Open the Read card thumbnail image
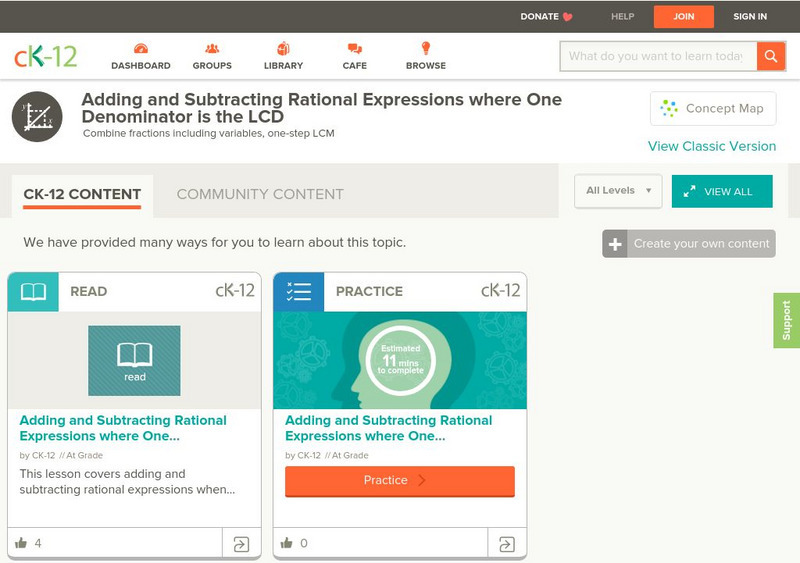This screenshot has width=800, height=563. click(134, 360)
